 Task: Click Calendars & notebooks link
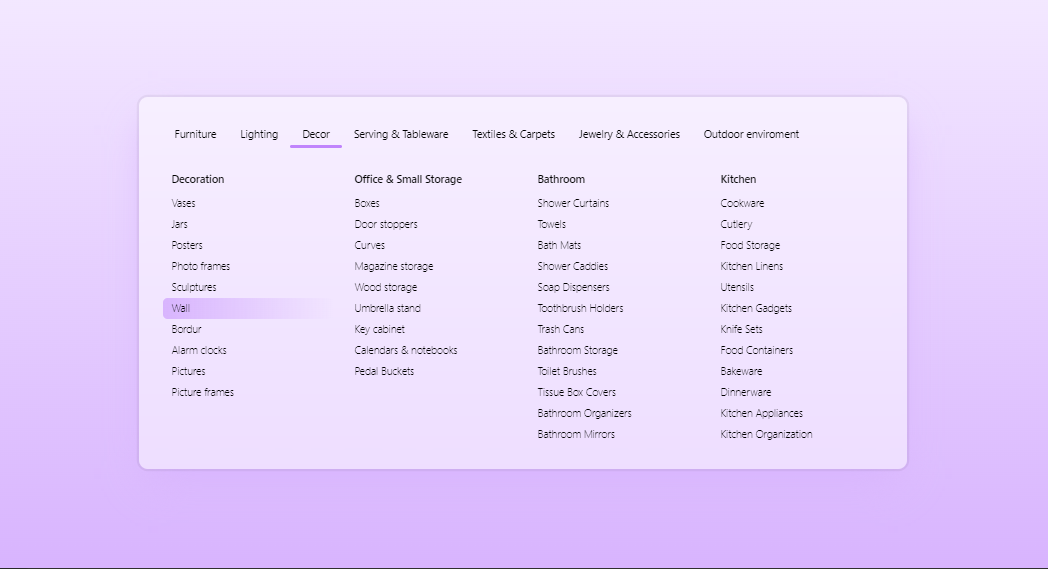pyautogui.click(x=406, y=350)
